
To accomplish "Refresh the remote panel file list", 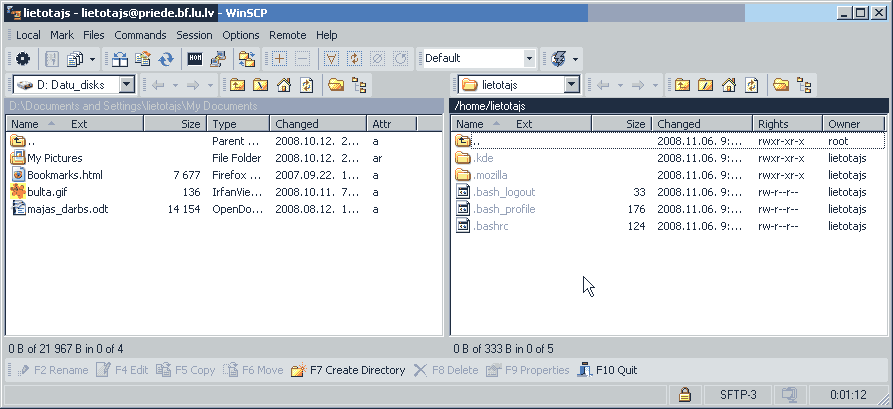I will (x=752, y=85).
